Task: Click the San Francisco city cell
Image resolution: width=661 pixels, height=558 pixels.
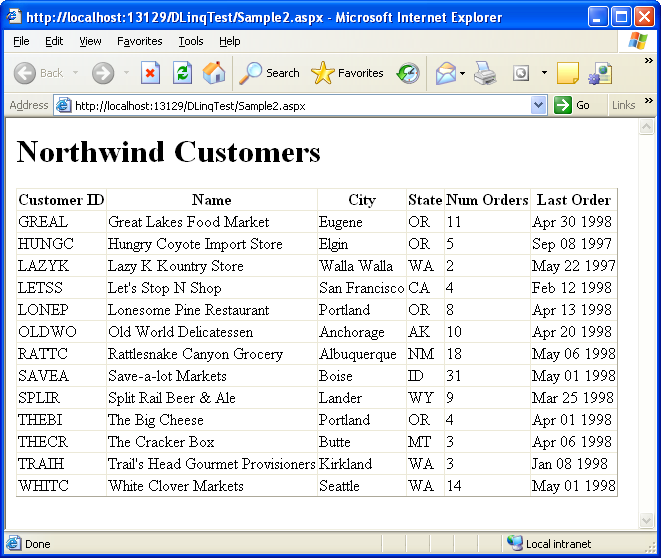Action: (x=362, y=288)
